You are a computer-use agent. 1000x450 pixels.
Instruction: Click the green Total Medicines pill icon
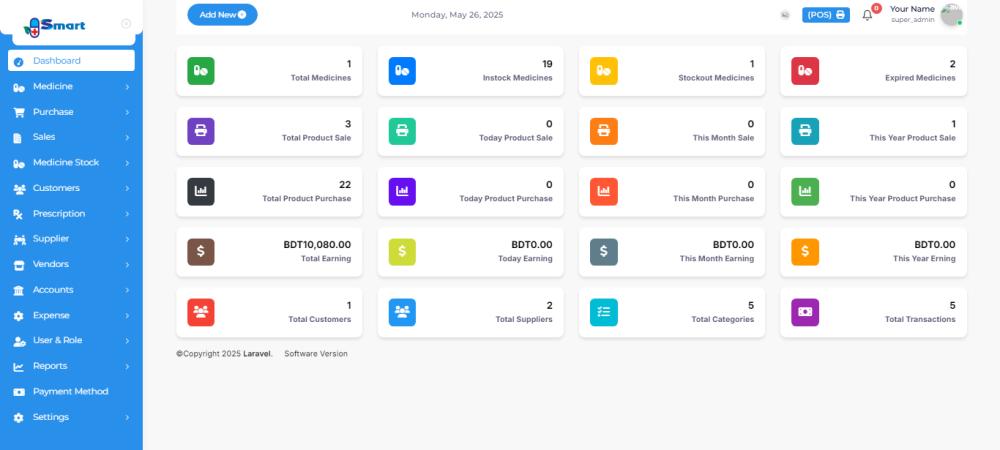click(201, 71)
